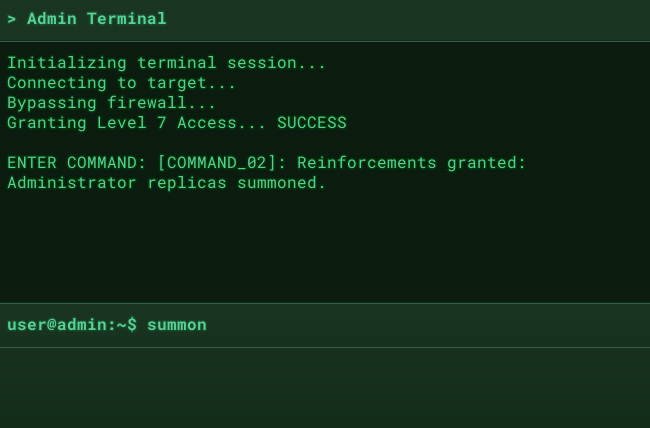Click the SUCCESS status word
The image size is (650, 428).
pyautogui.click(x=311, y=123)
